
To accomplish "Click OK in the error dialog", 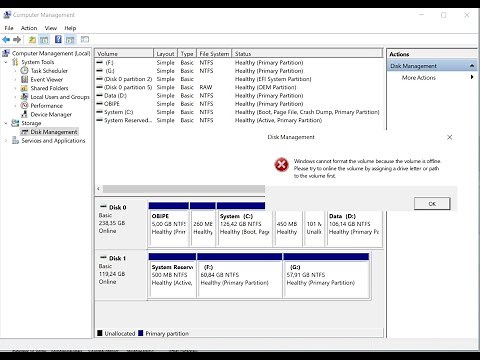I will click(432, 204).
